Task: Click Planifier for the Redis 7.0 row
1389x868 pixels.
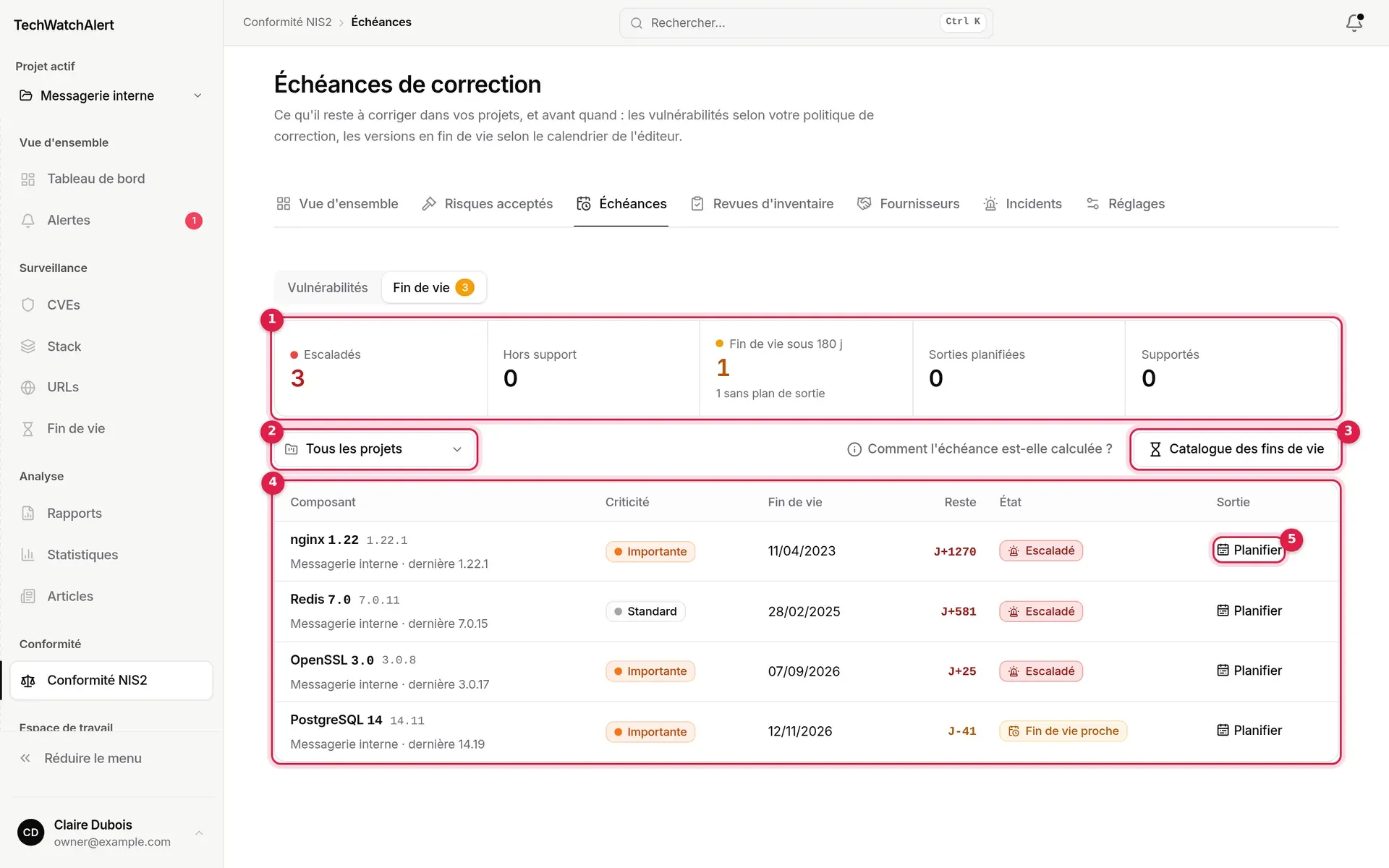Action: pos(1249,611)
